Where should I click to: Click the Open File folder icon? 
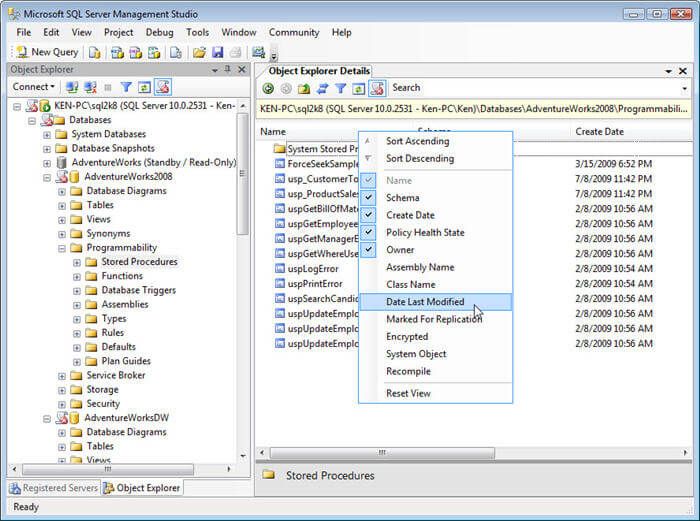click(199, 52)
